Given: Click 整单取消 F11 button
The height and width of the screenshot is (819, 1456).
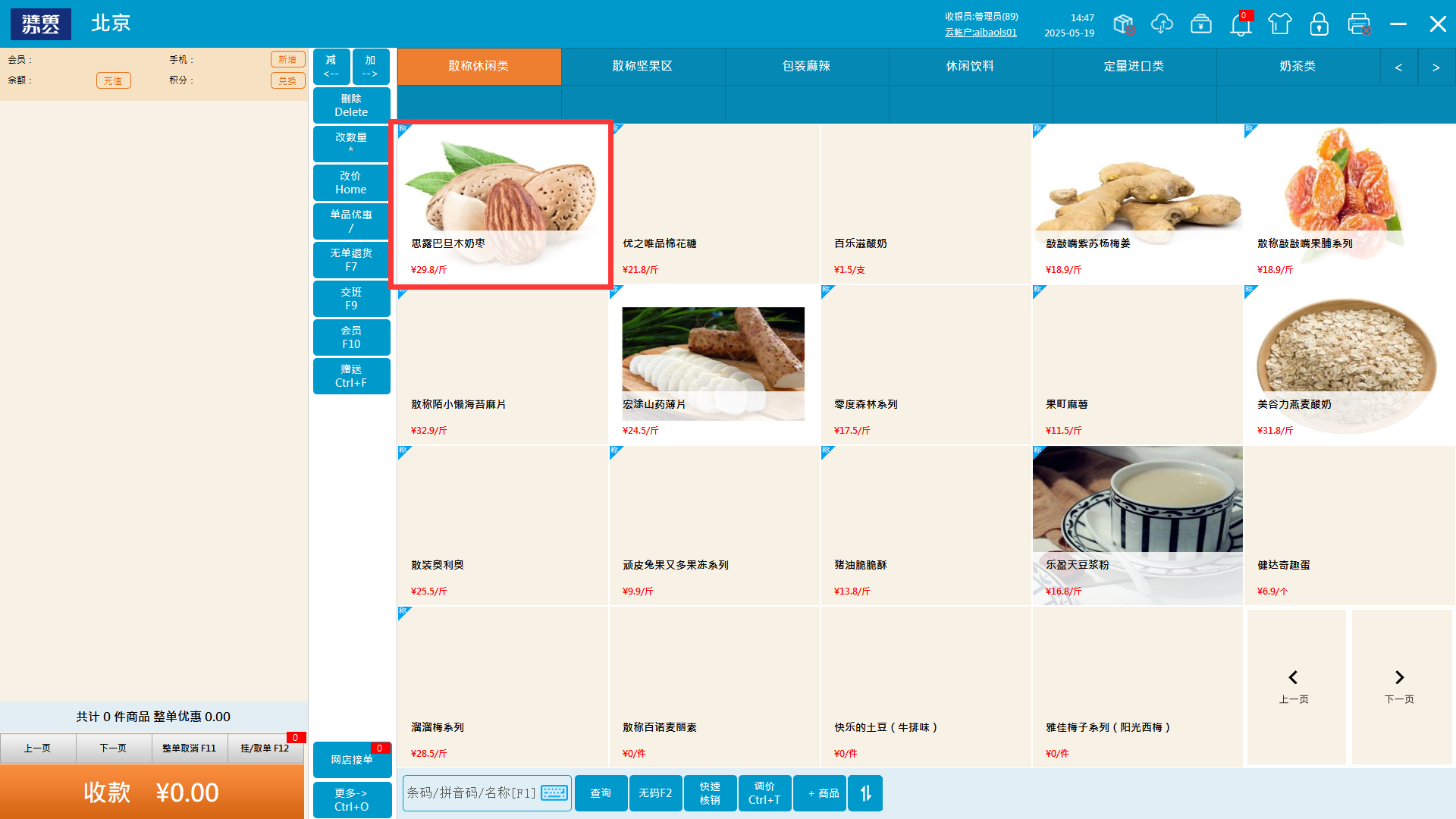Looking at the screenshot, I should pos(190,748).
